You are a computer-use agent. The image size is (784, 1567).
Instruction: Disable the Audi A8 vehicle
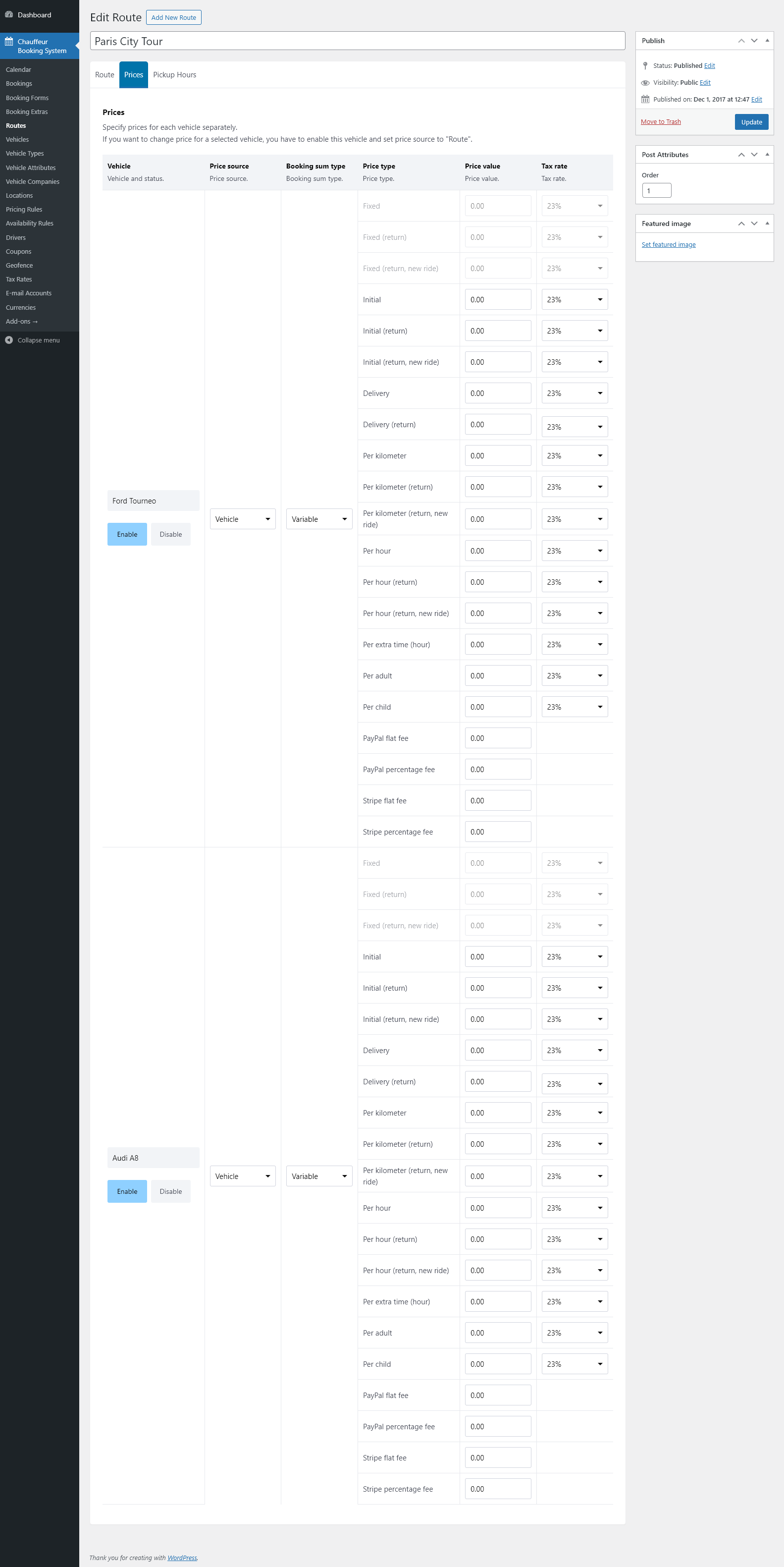click(x=170, y=1191)
